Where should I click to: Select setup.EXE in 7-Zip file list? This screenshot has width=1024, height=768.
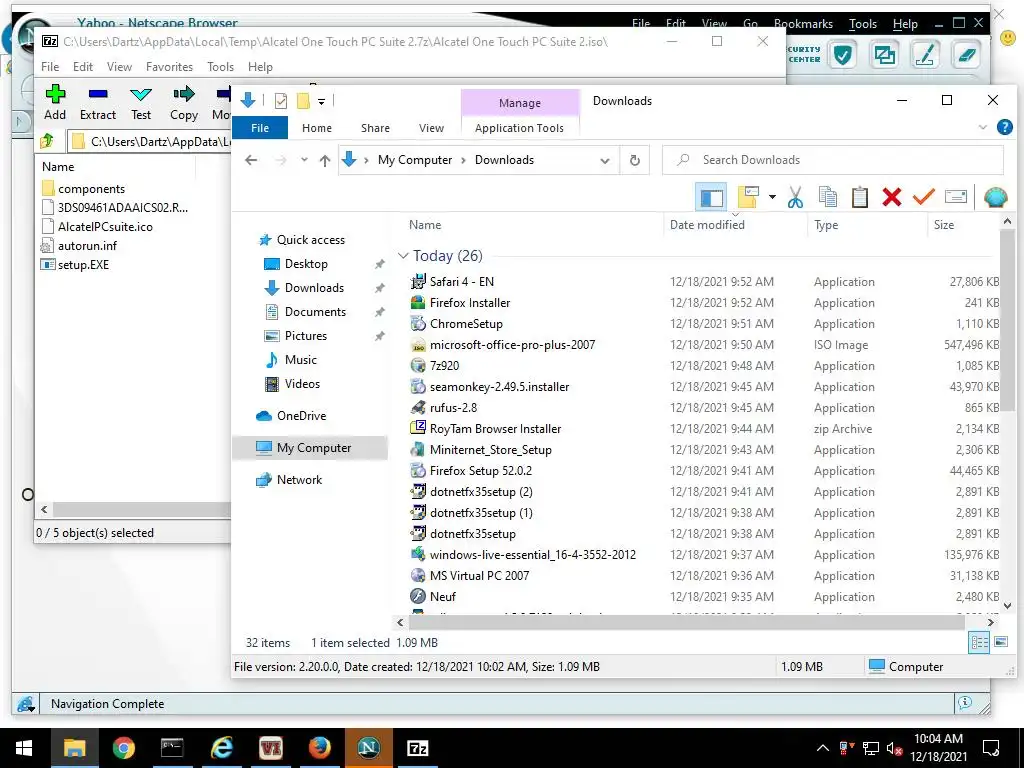83,264
